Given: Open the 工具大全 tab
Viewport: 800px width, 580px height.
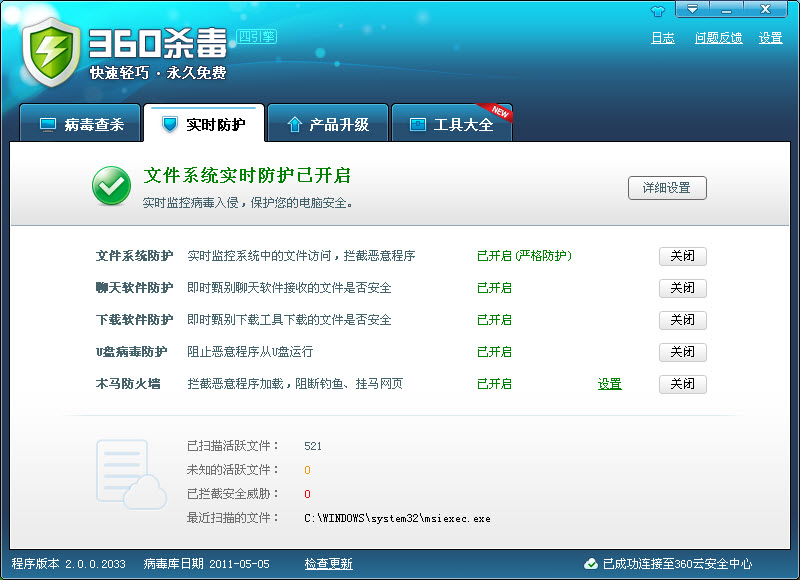Looking at the screenshot, I should (452, 123).
